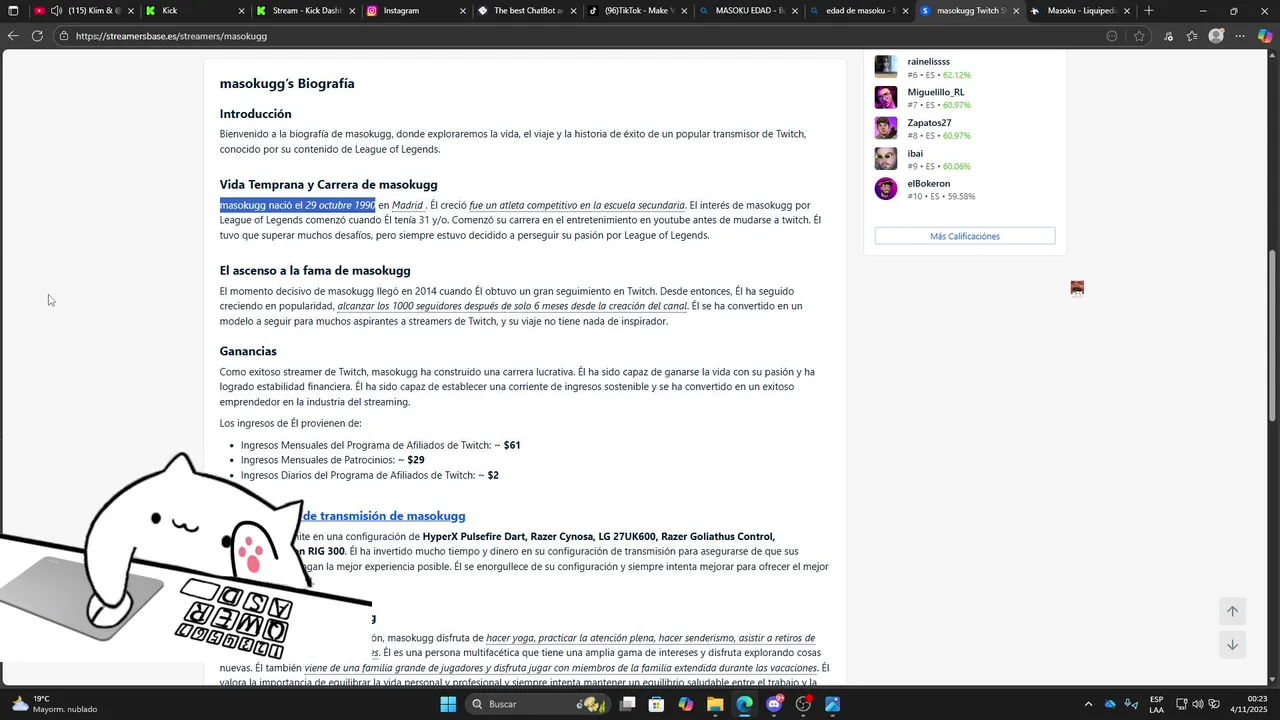
Task: Mute the Klim YouTube tab audio icon
Action: (x=56, y=11)
